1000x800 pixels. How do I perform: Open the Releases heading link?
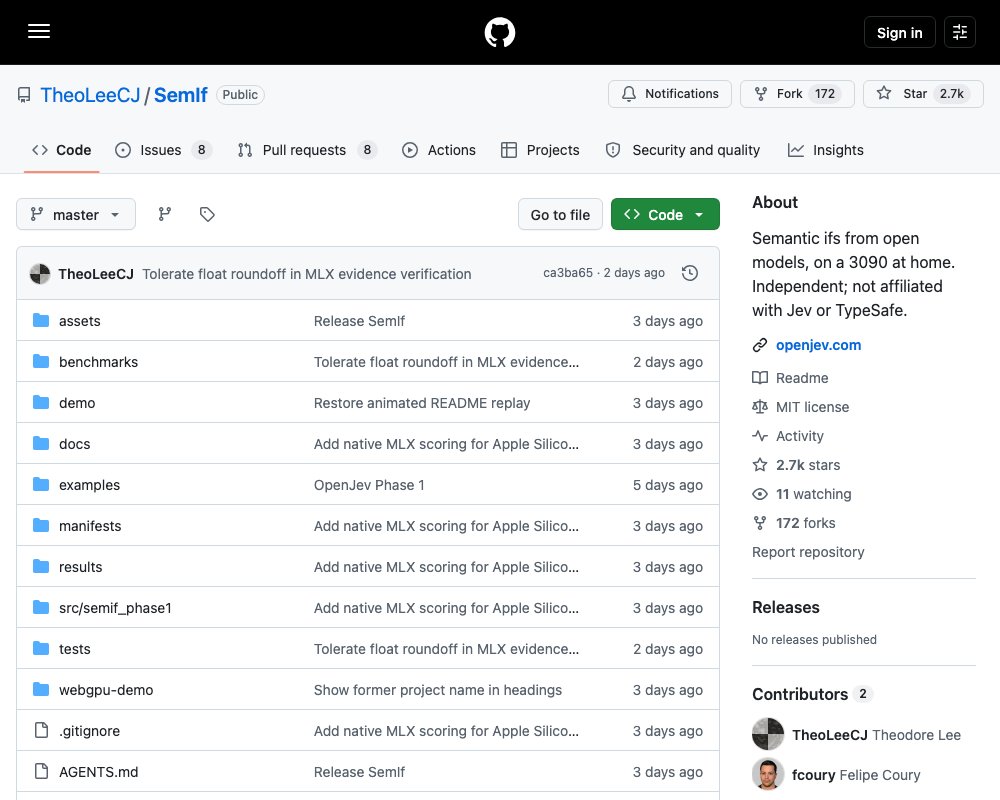[786, 607]
